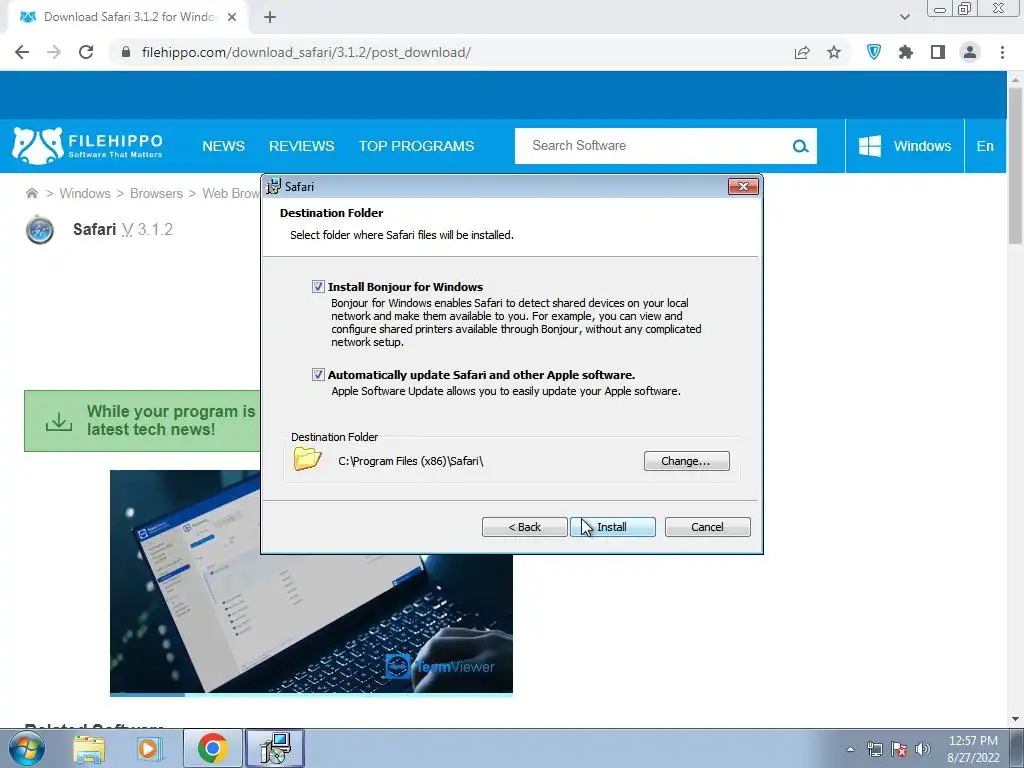Image resolution: width=1024 pixels, height=768 pixels.
Task: Toggle the Chrome side panel icon
Action: coord(938,52)
